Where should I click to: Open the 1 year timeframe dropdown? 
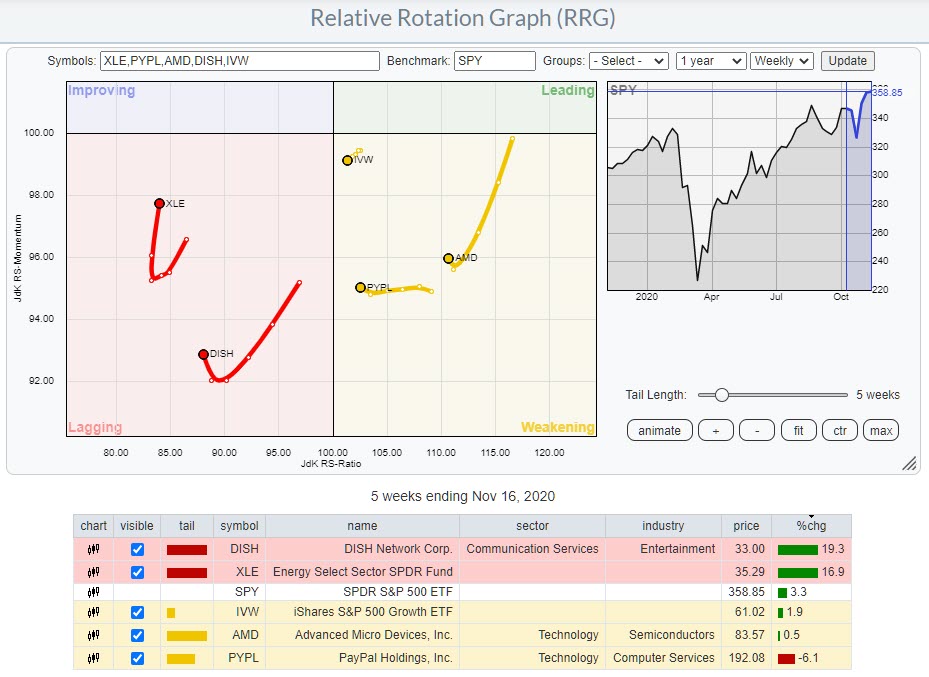(x=711, y=61)
